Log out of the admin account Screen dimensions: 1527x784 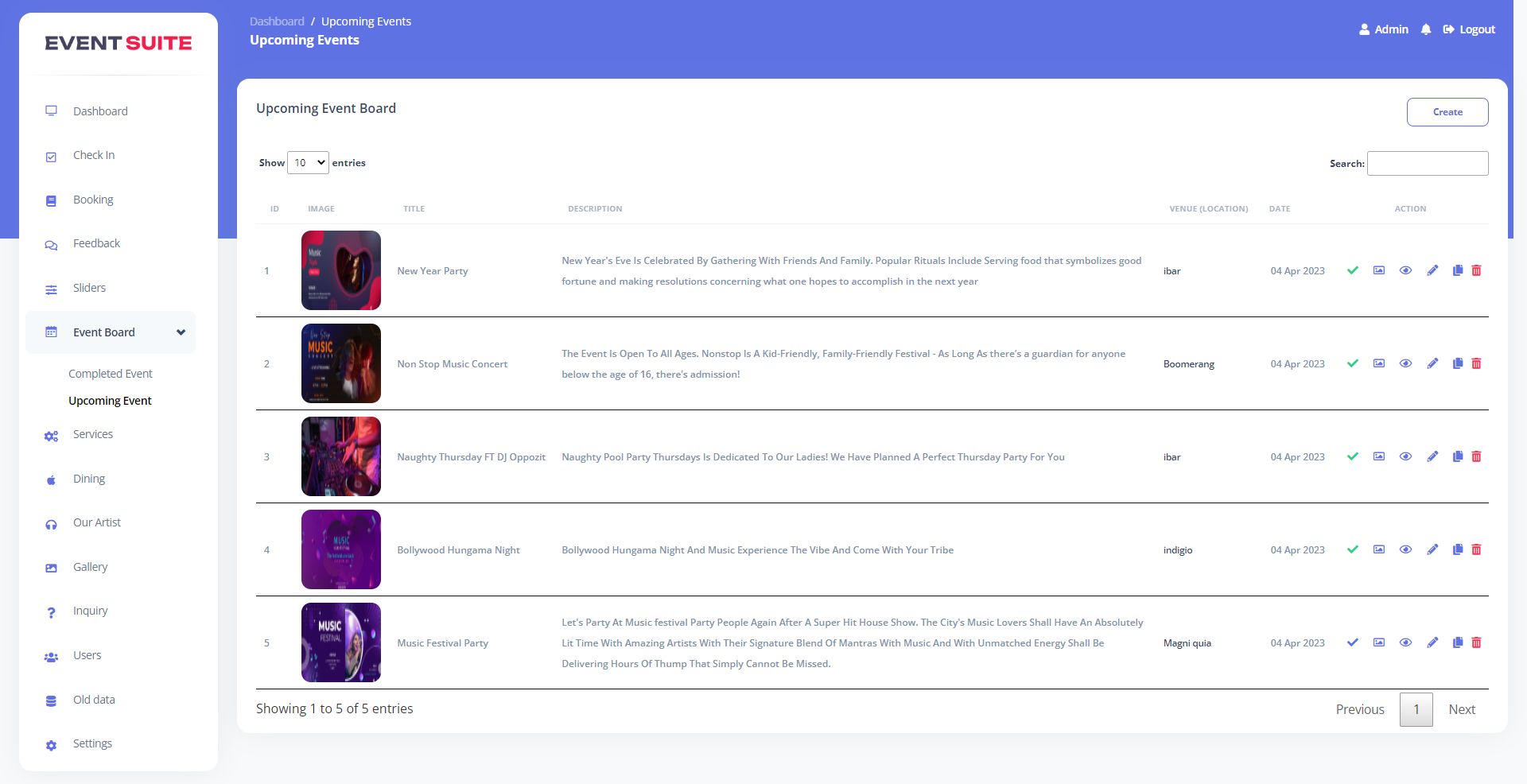(x=1469, y=29)
